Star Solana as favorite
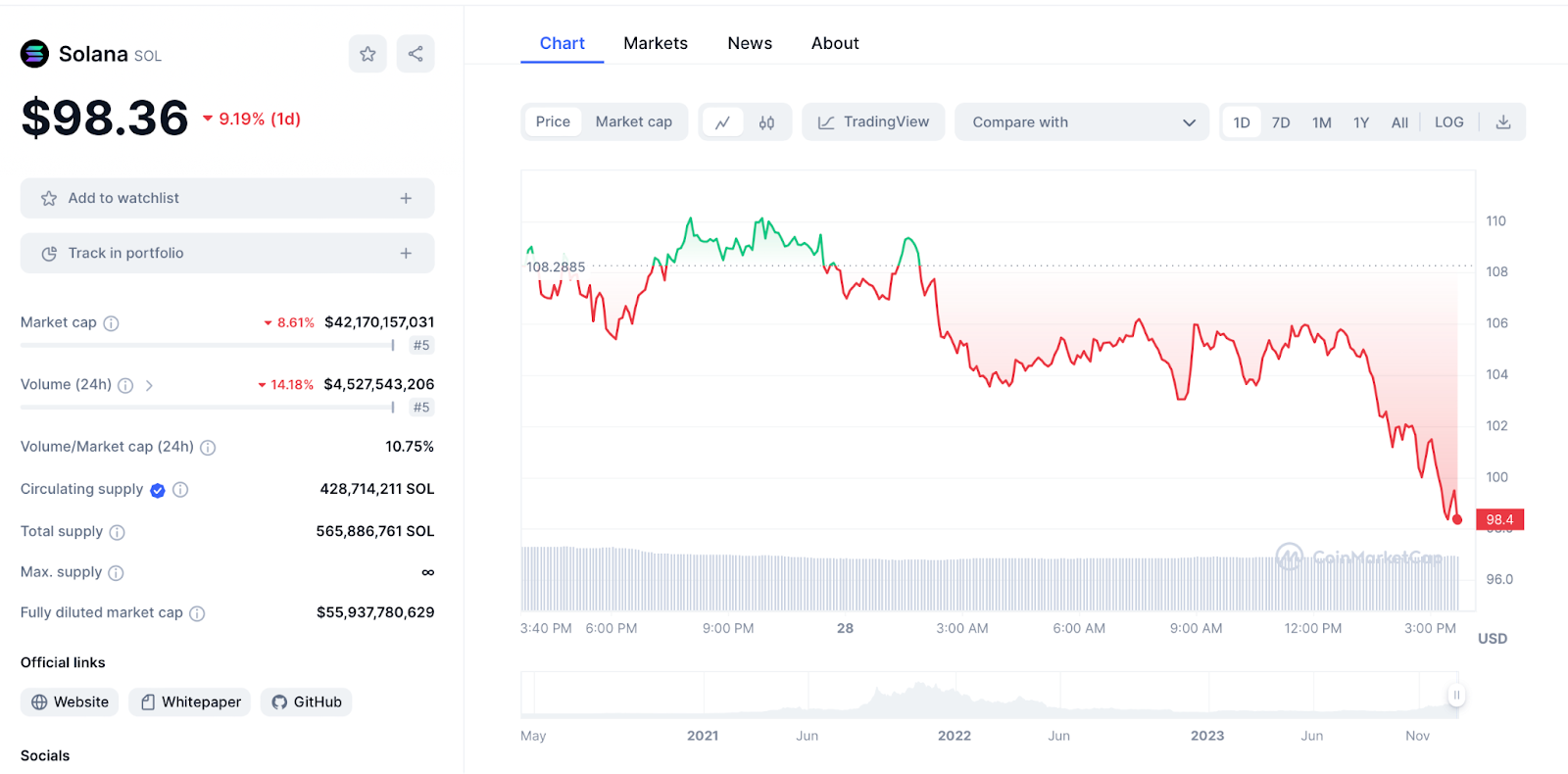The height and width of the screenshot is (774, 1568). [367, 54]
